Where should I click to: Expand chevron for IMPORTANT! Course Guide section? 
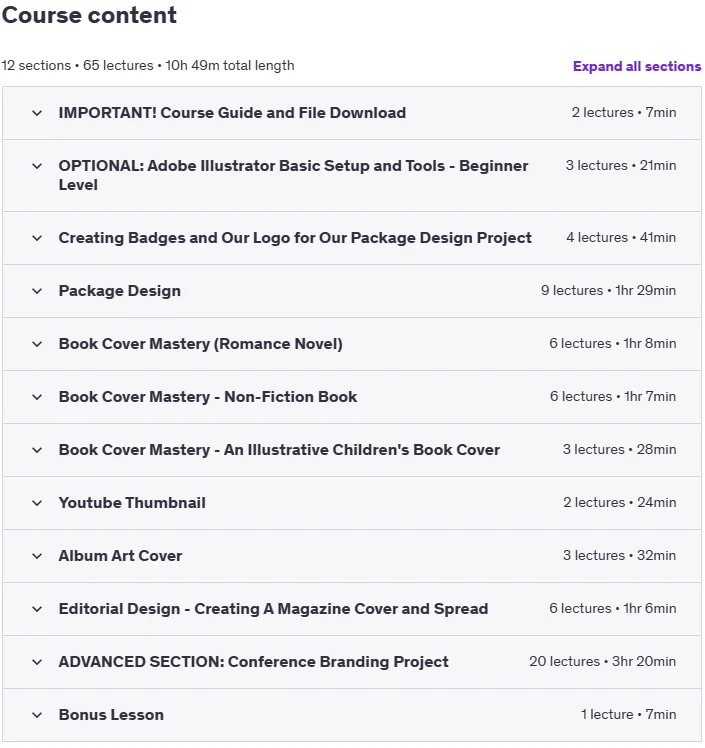37,113
